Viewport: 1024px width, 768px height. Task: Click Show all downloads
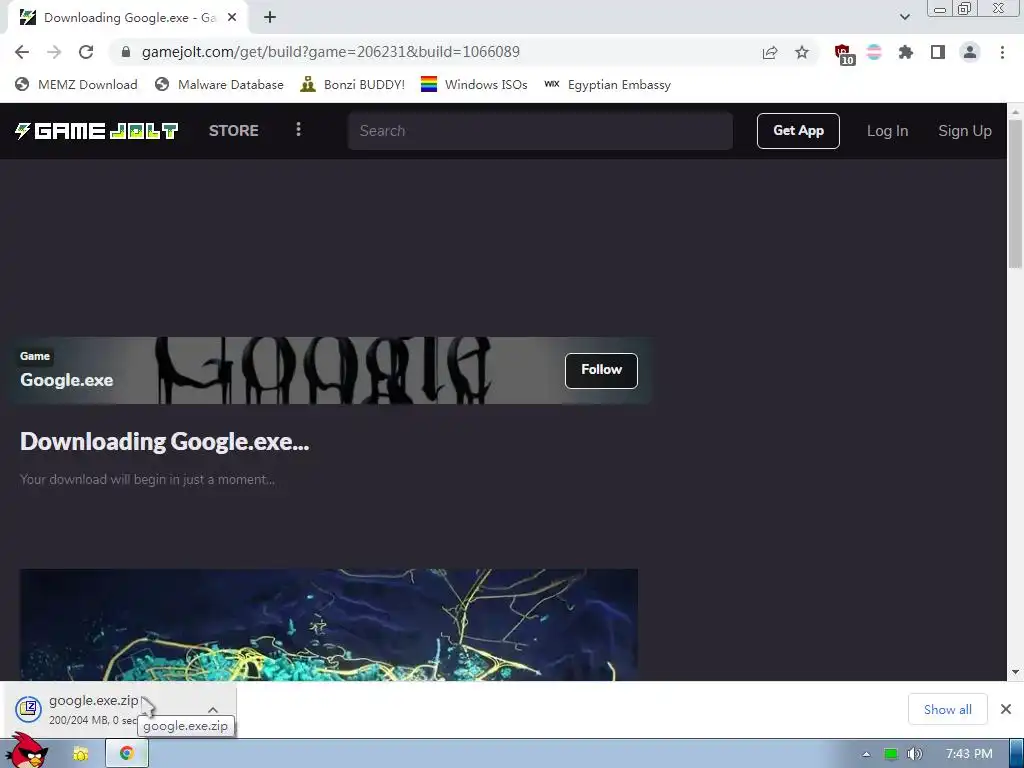(947, 709)
